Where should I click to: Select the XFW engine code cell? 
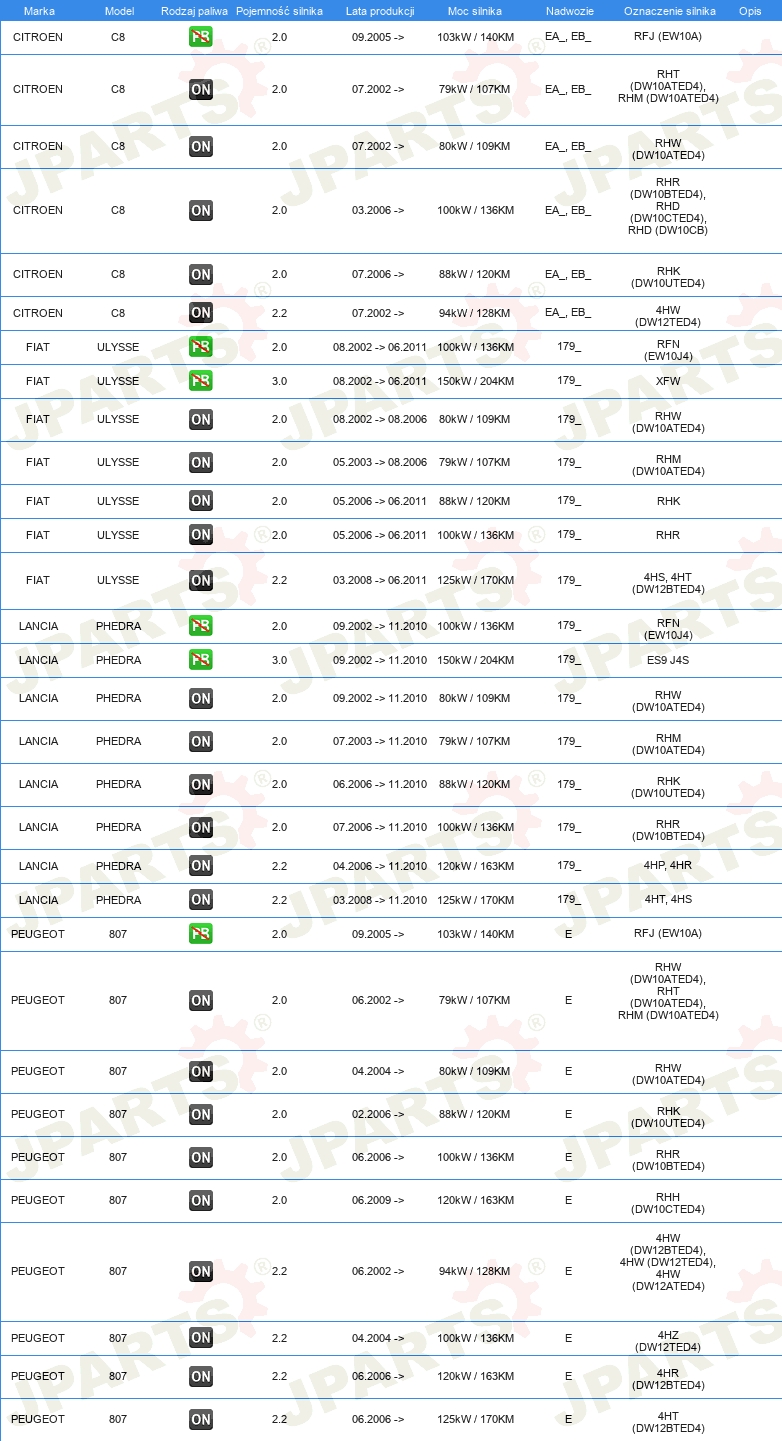point(668,381)
